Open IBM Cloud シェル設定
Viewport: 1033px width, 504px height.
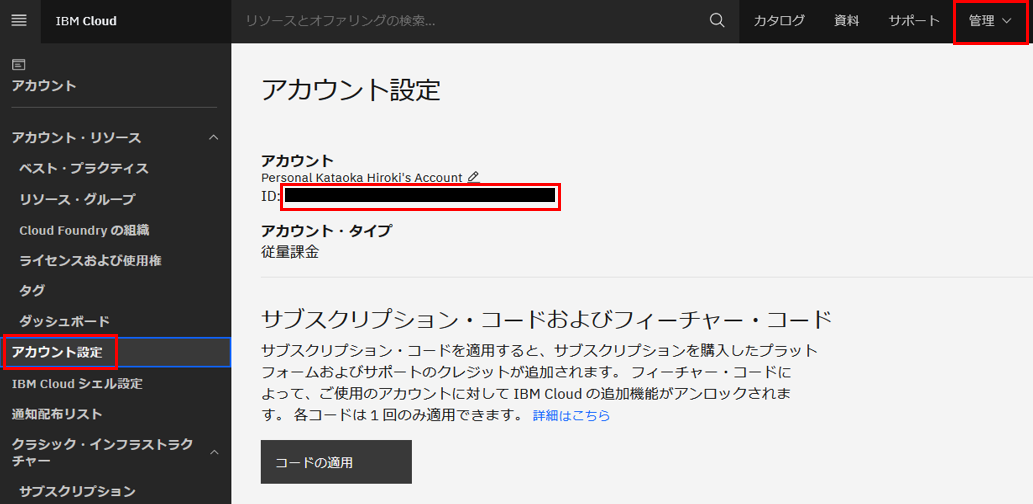(77, 383)
